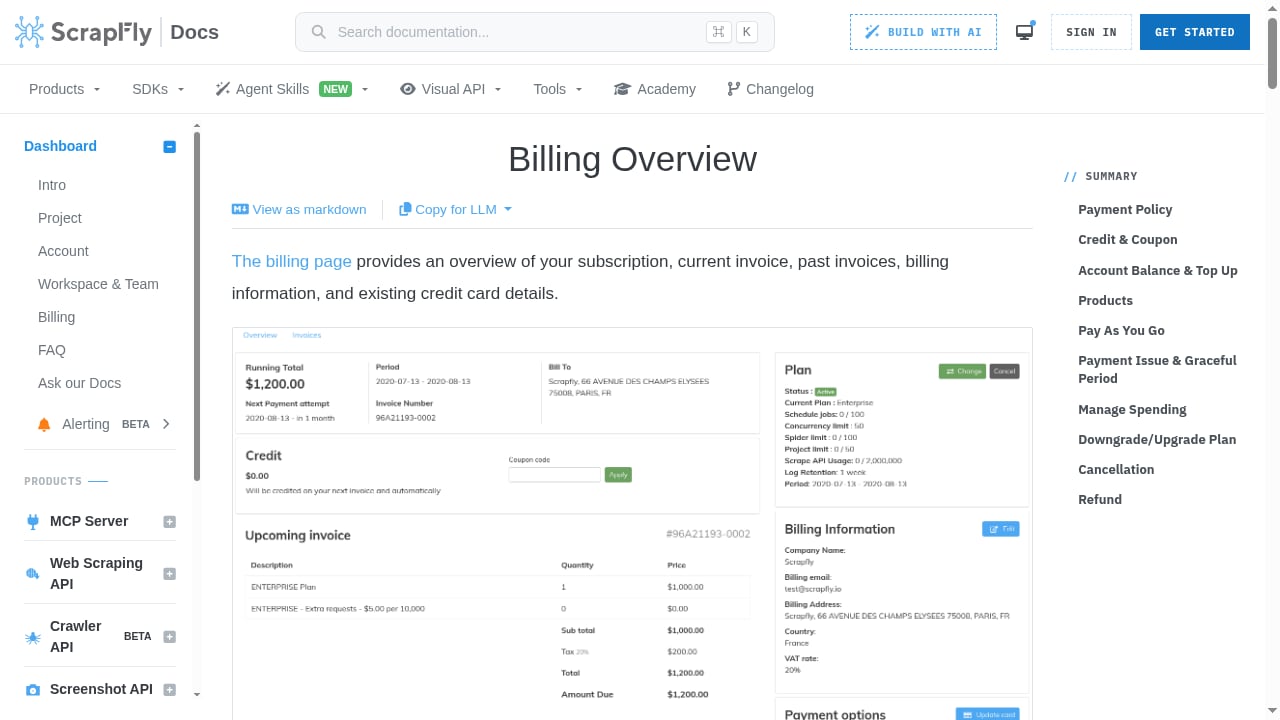Click the search magnifier icon
The height and width of the screenshot is (720, 1280).
[319, 32]
